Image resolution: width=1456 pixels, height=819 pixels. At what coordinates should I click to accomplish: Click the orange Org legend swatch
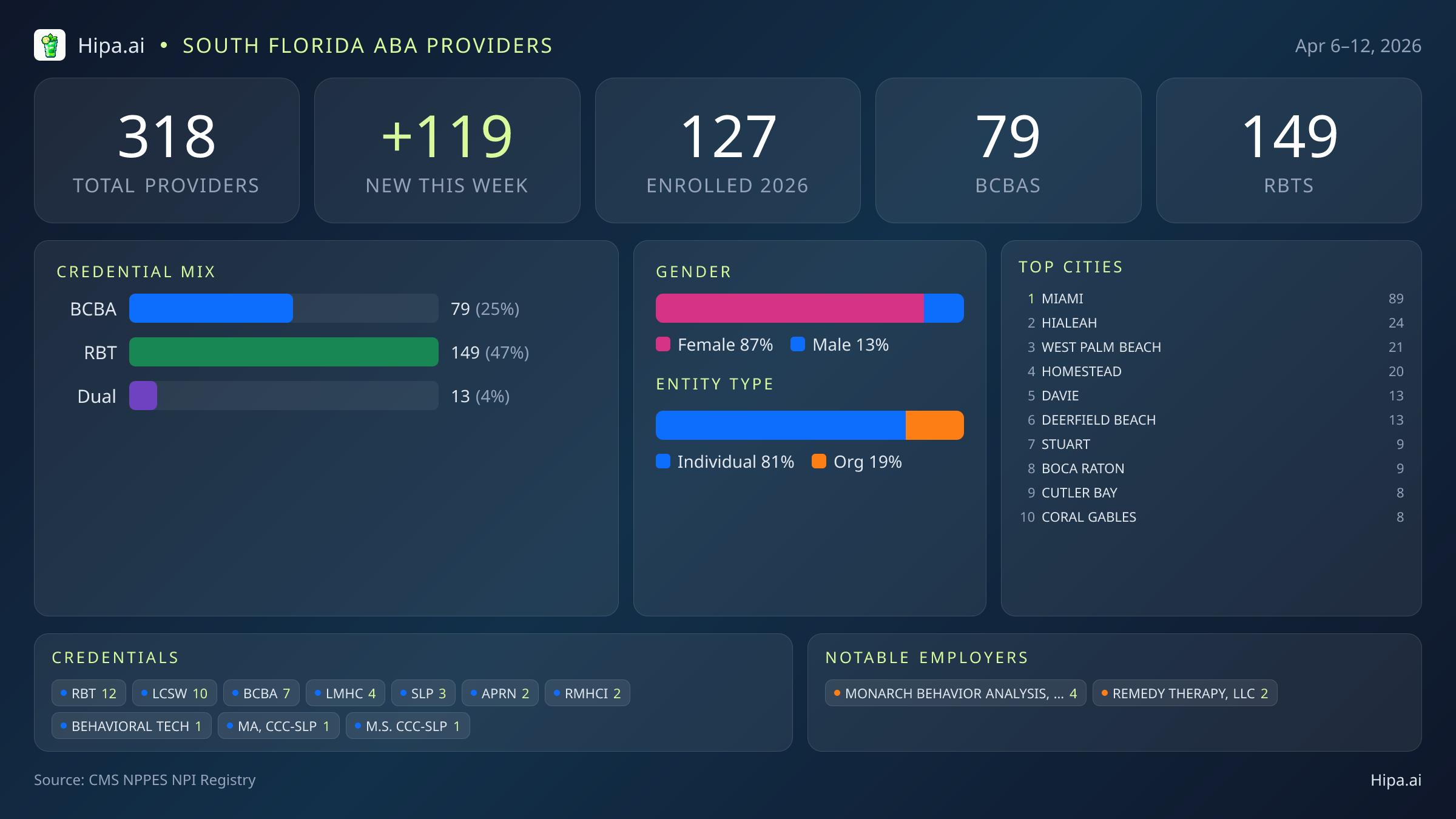click(x=819, y=462)
